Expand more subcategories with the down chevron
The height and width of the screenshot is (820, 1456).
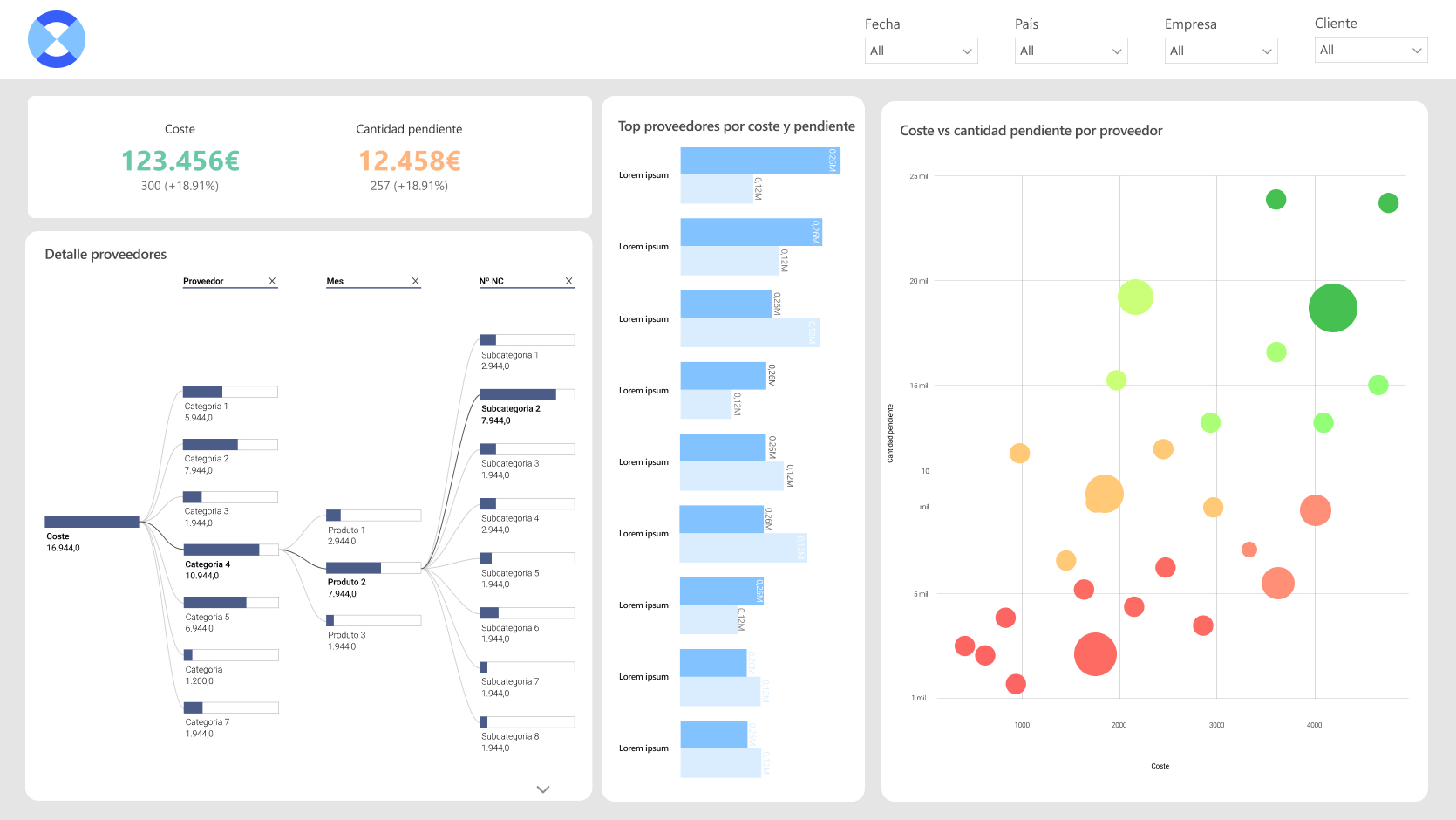point(543,789)
